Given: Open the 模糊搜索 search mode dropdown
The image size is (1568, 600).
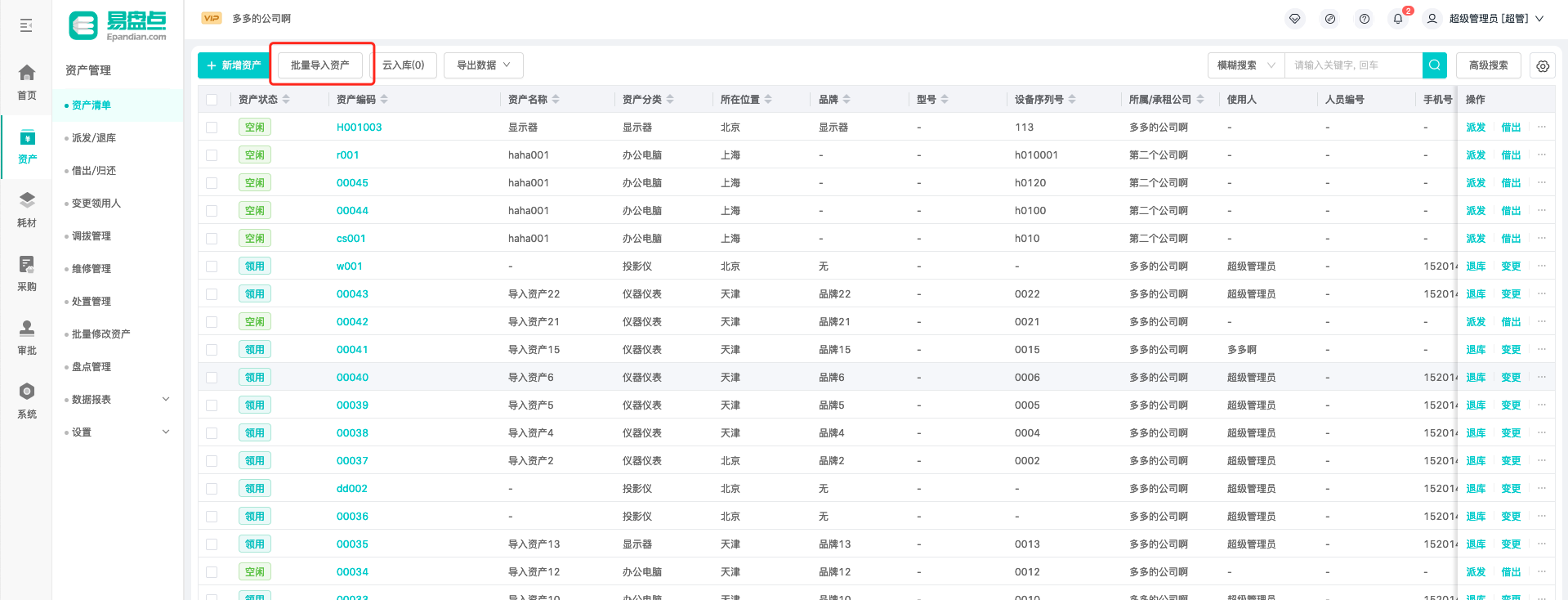Looking at the screenshot, I should [1246, 65].
